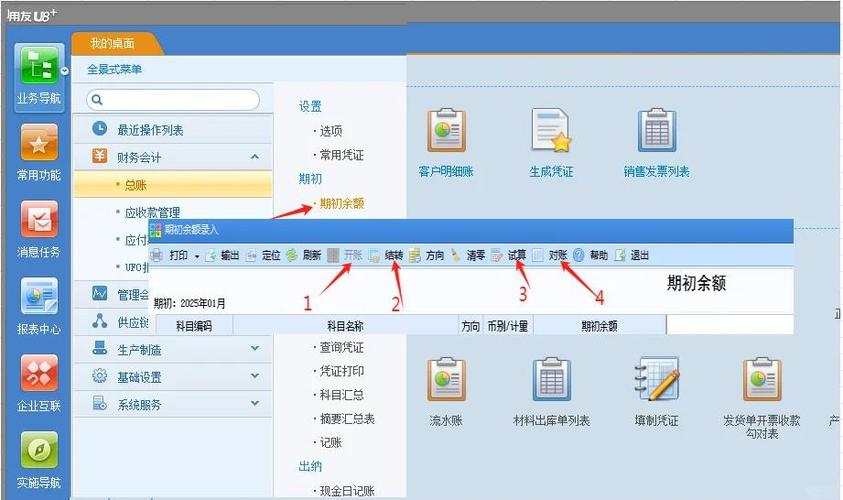Screen dimensions: 843x500
Task: Open 科目汇总 menu link
Action: point(341,395)
